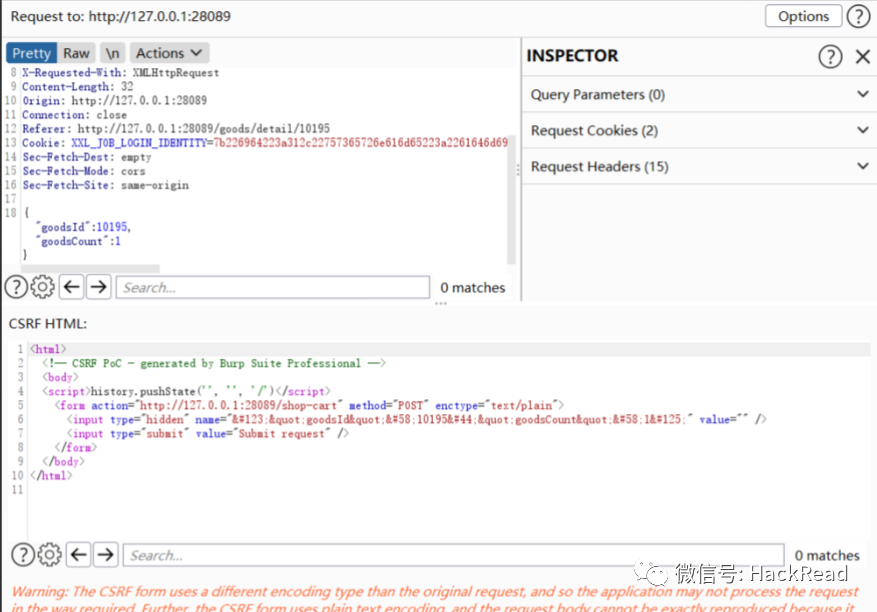877x612 pixels.
Task: Click the history.pushState script line
Action: click(186, 391)
